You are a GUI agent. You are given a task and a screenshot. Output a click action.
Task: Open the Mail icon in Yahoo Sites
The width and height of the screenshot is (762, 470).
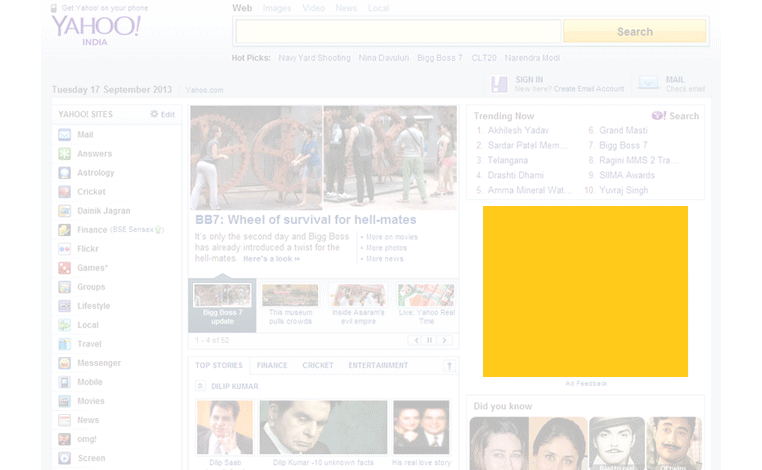(x=65, y=135)
